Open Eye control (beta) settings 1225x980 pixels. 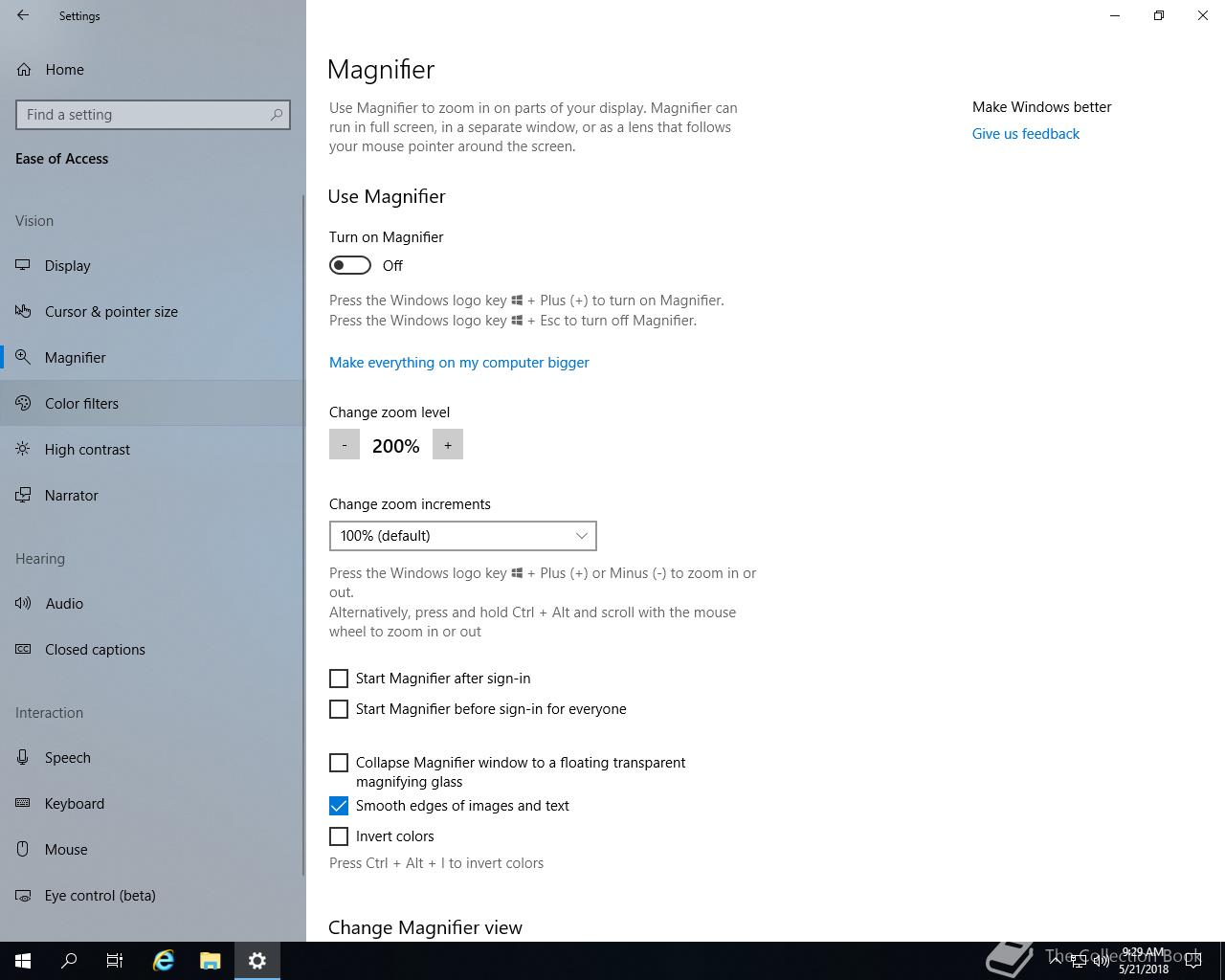153,895
